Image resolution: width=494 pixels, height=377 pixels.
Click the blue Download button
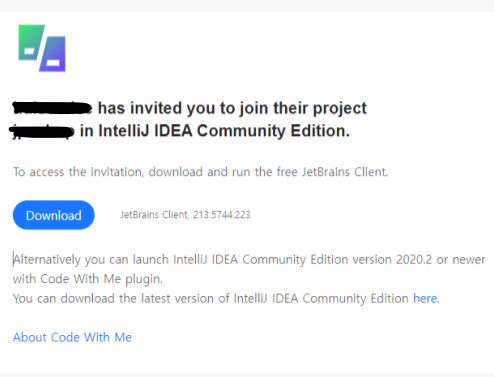click(54, 215)
